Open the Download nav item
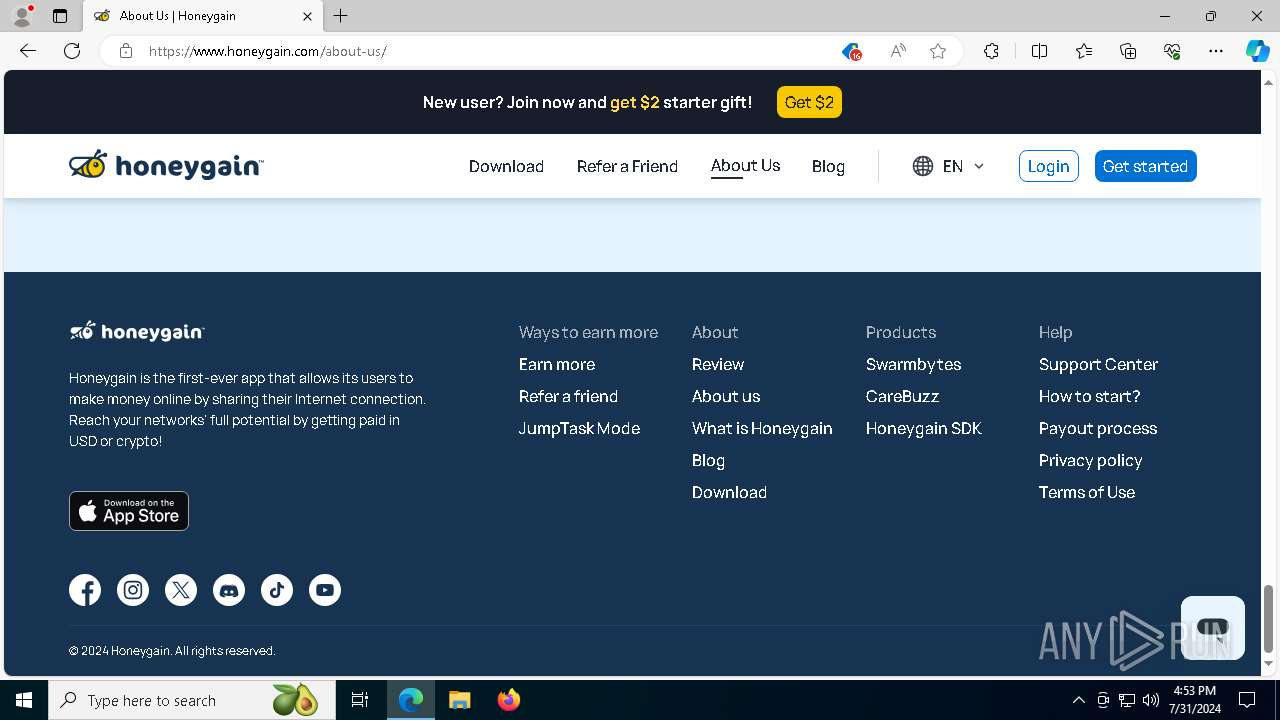 (x=506, y=166)
